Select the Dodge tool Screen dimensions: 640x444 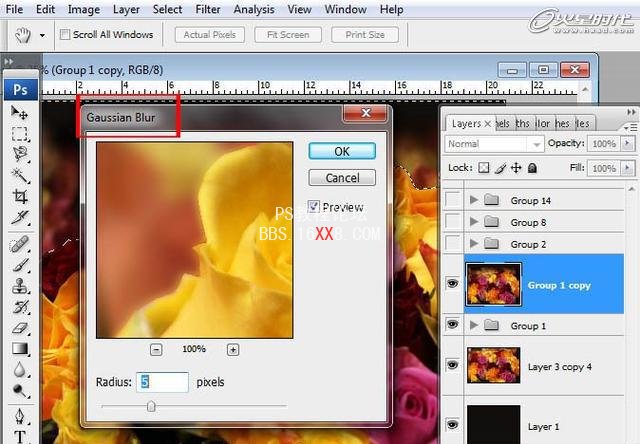pos(19,391)
